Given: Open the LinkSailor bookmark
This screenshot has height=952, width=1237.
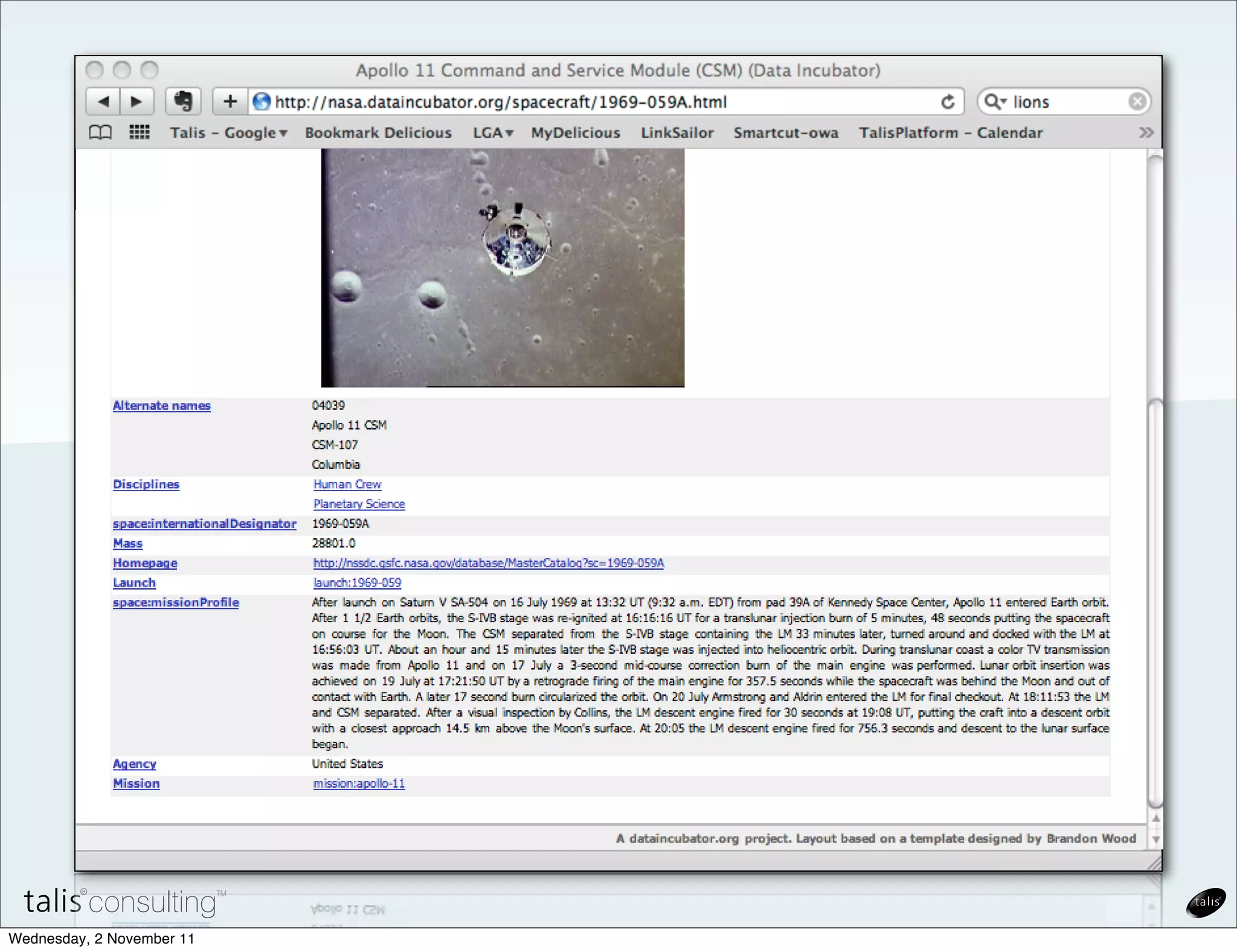Looking at the screenshot, I should point(677,133).
